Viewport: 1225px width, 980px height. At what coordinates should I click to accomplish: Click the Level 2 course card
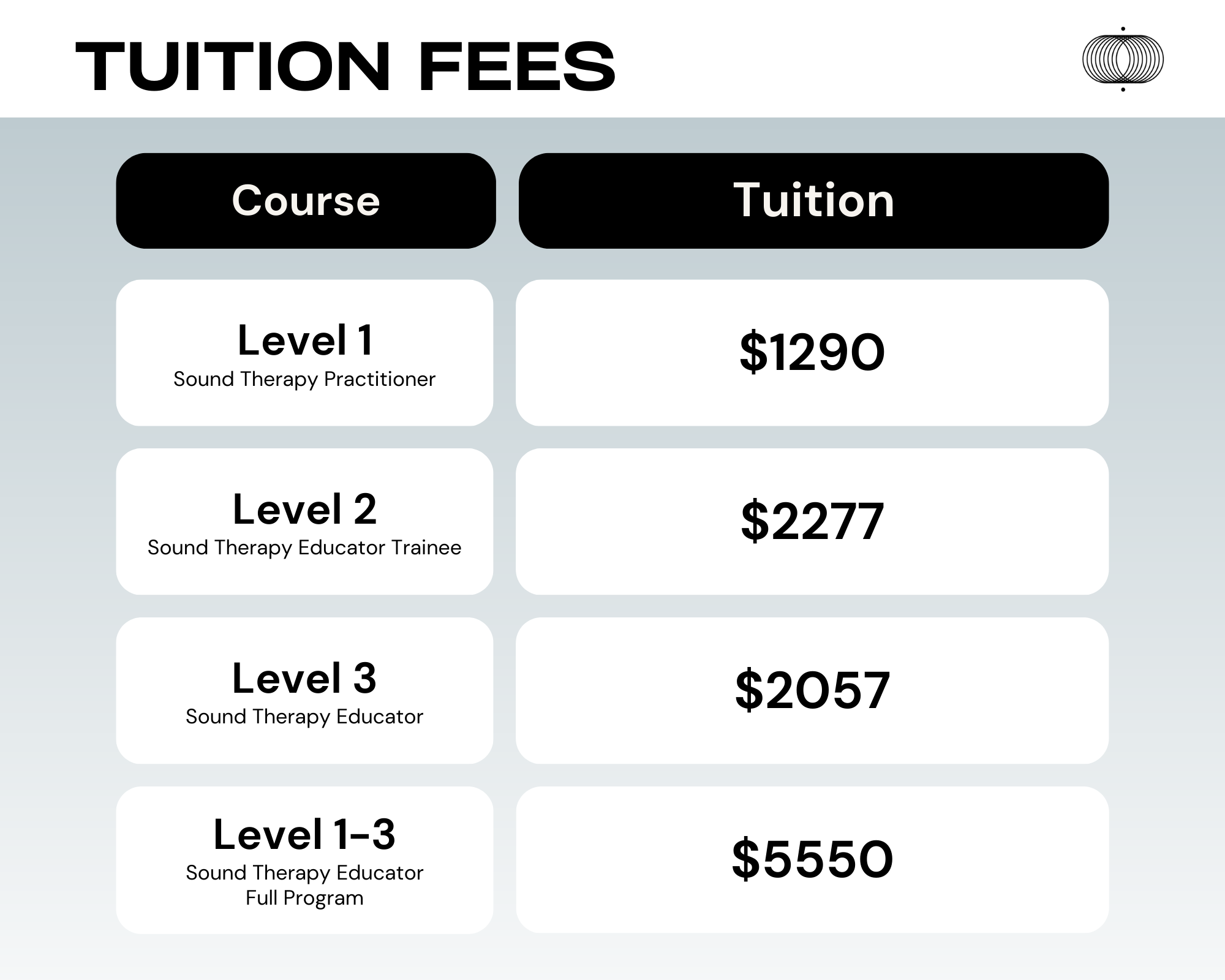point(304,521)
